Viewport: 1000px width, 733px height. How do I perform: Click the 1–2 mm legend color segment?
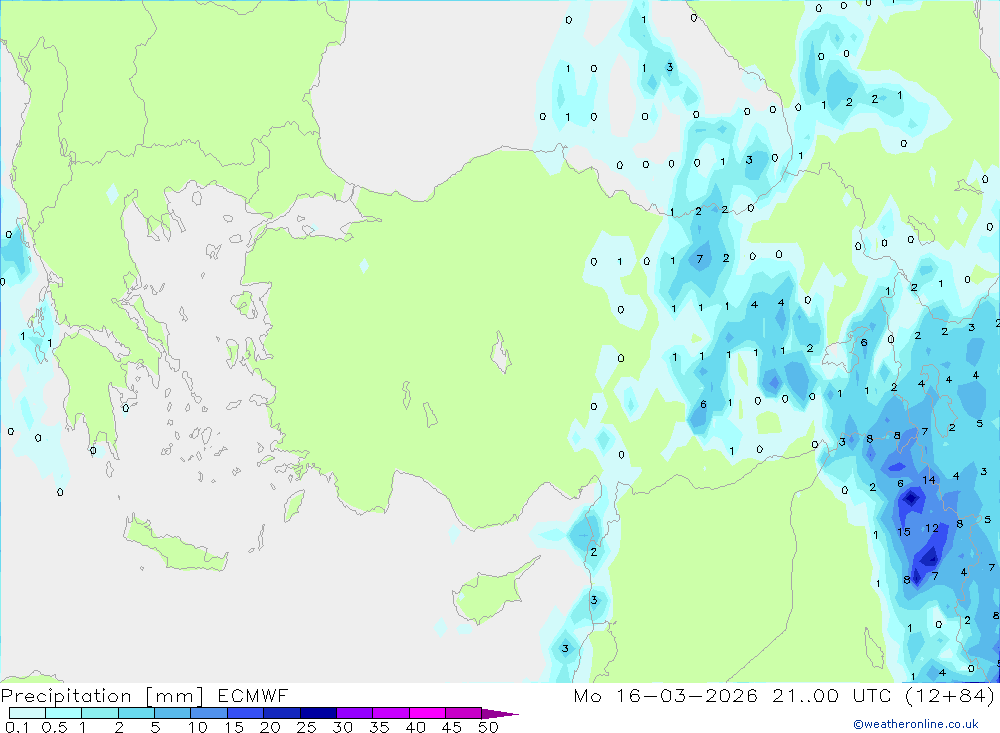100,713
